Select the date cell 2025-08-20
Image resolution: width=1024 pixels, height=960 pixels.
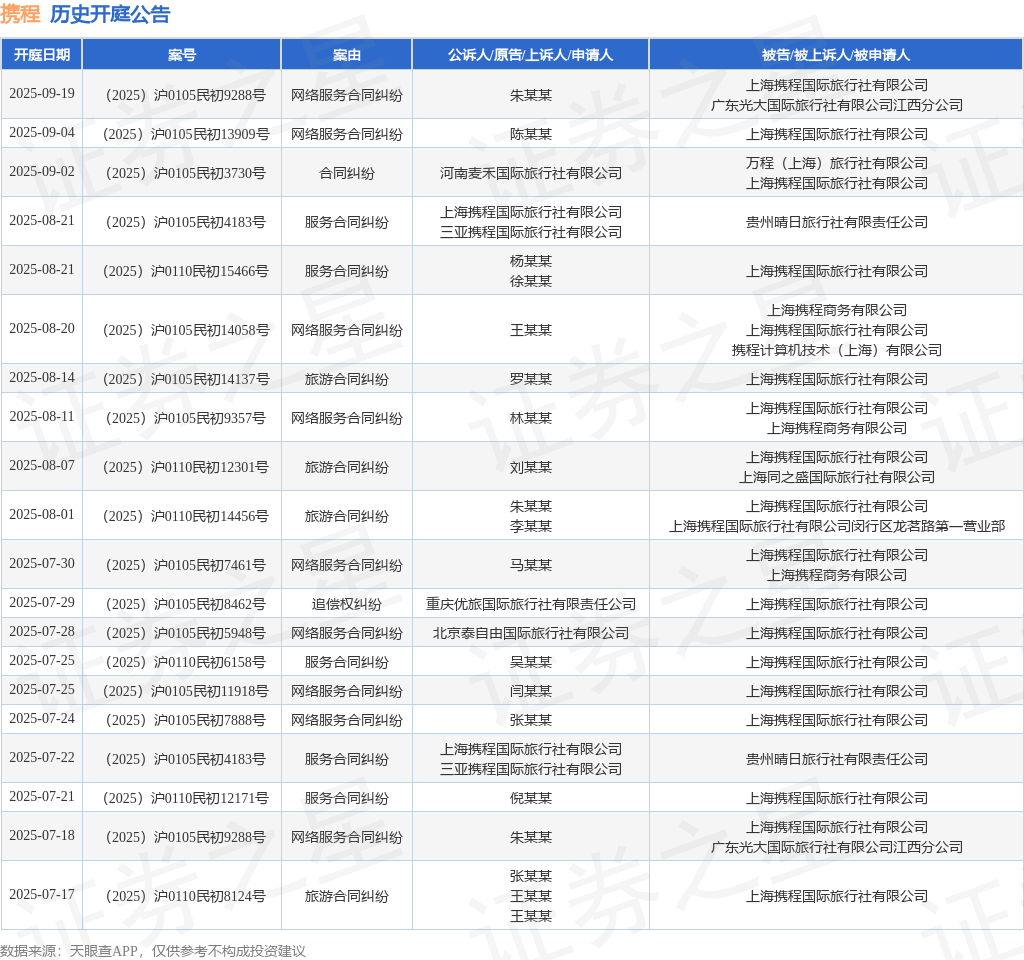point(42,328)
